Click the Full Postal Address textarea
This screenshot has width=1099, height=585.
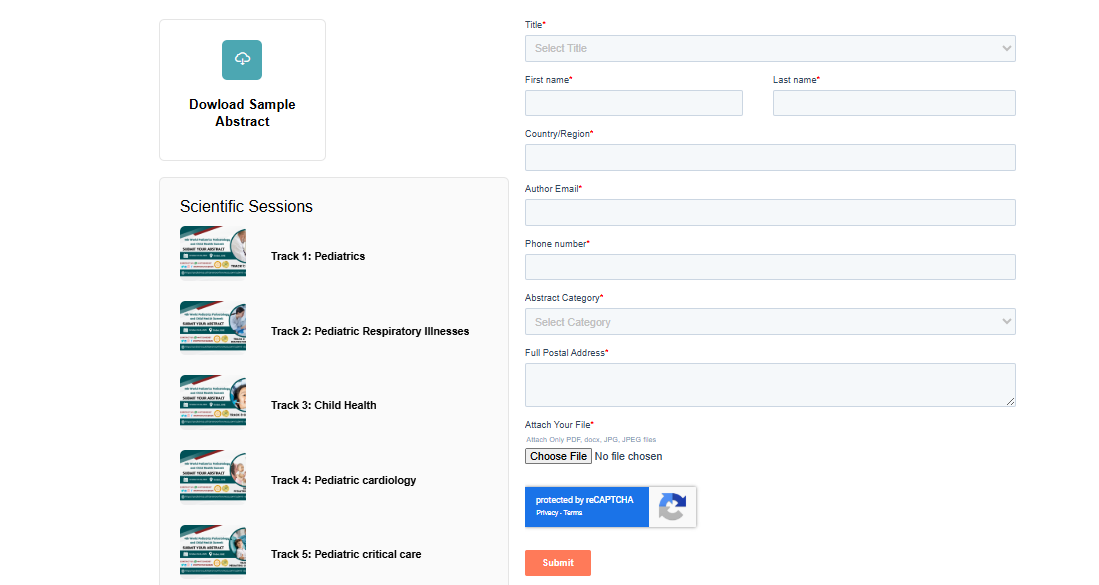pos(769,385)
